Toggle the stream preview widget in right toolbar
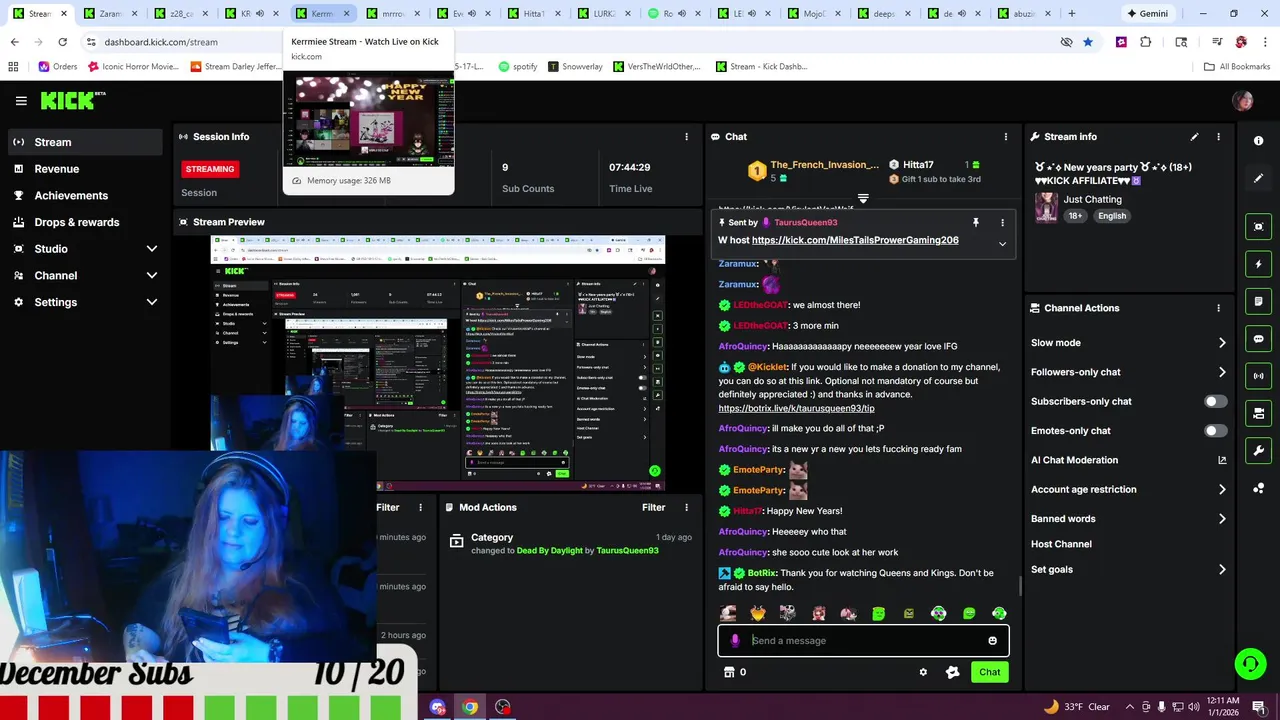 click(1259, 227)
